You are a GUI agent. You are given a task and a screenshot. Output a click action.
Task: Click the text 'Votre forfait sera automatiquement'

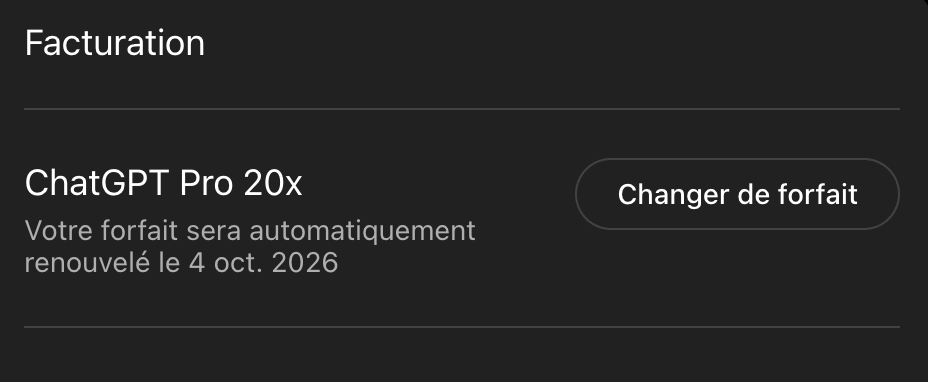click(250, 230)
